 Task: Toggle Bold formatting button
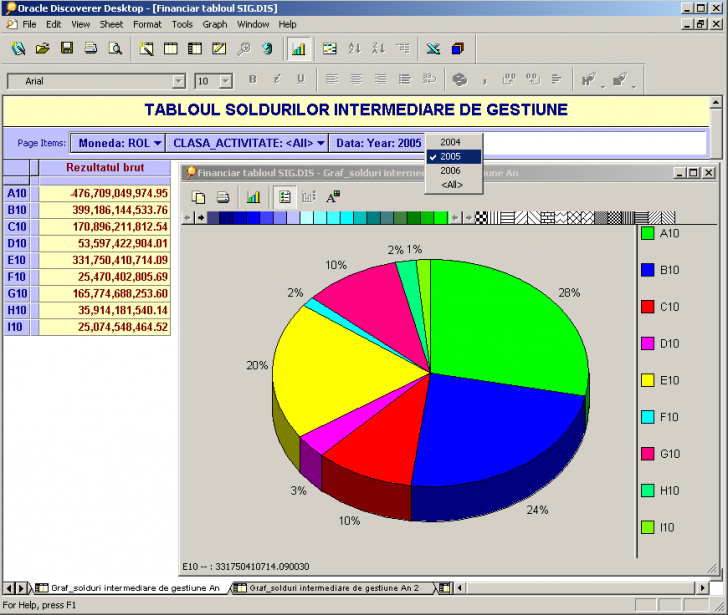[252, 80]
